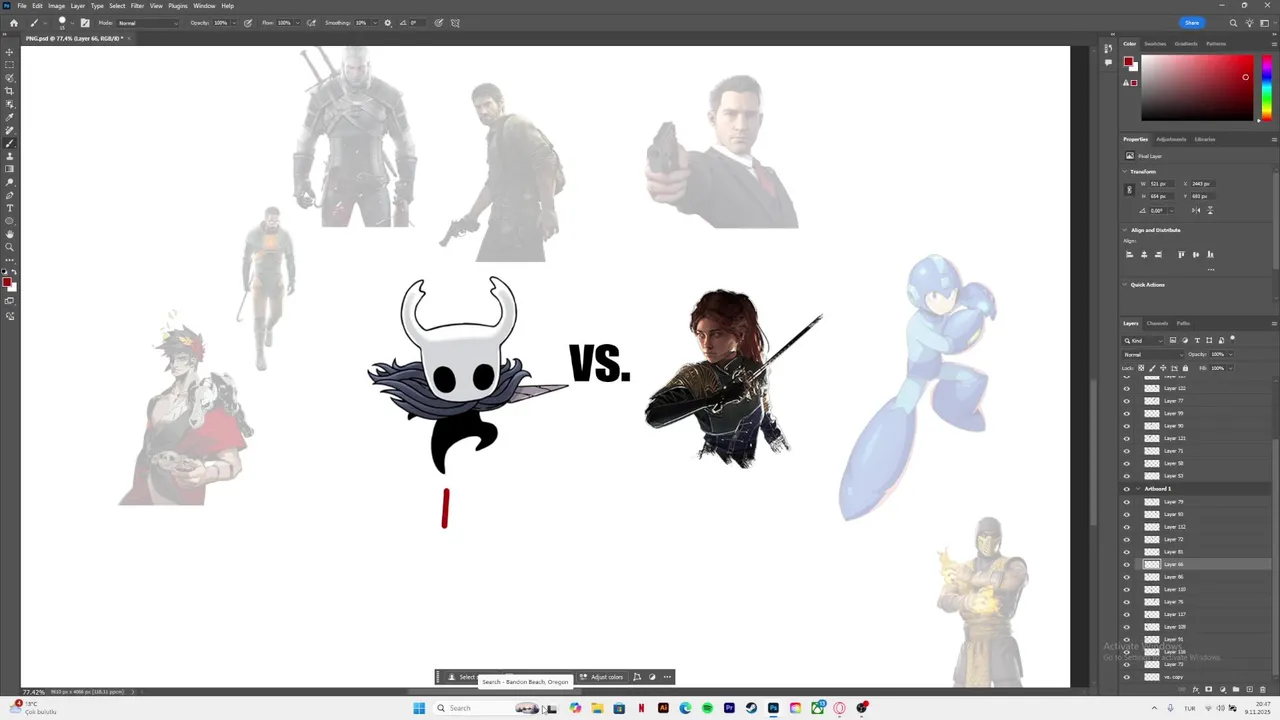The width and height of the screenshot is (1280, 720).
Task: Open the Flow dropdown in options bar
Action: (x=296, y=23)
